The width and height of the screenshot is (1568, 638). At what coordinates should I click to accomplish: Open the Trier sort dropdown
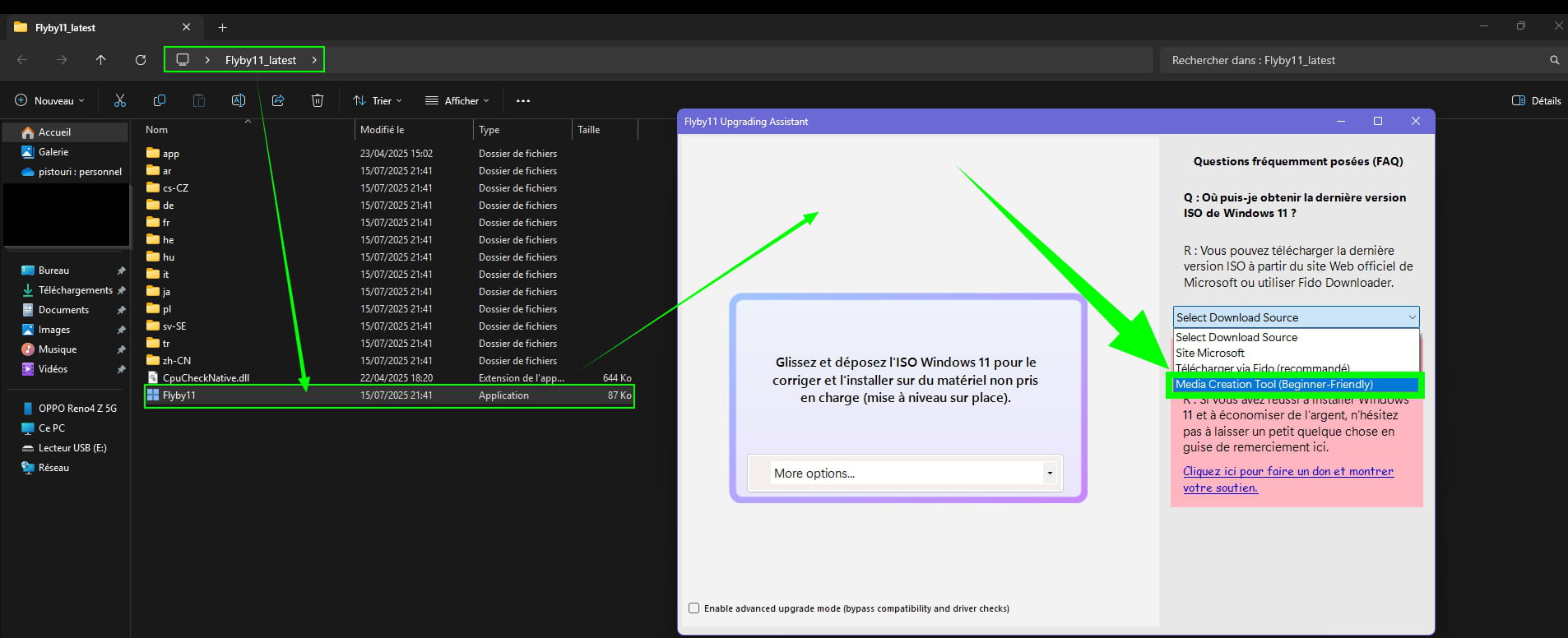[378, 100]
